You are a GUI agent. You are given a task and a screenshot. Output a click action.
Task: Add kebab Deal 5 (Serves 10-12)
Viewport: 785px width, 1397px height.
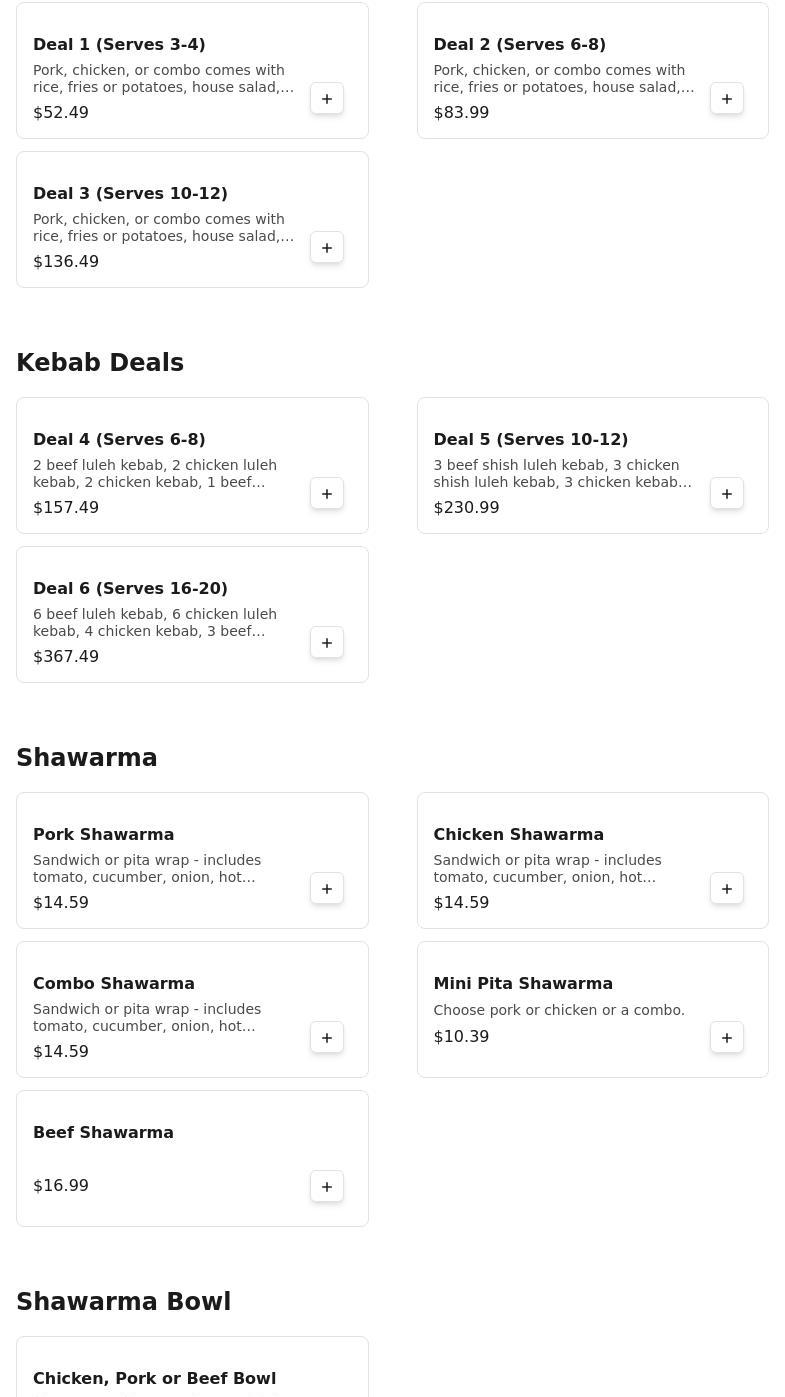tap(727, 494)
